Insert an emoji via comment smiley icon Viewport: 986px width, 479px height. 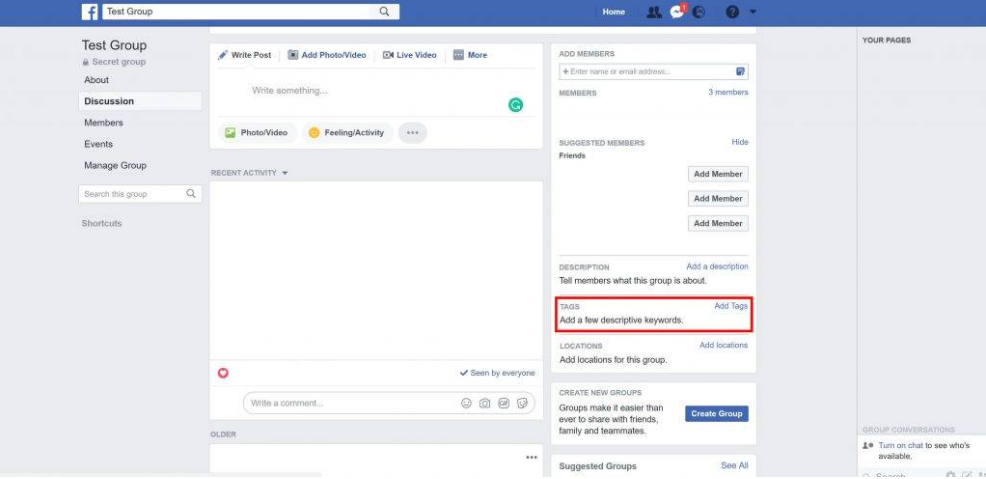(466, 404)
